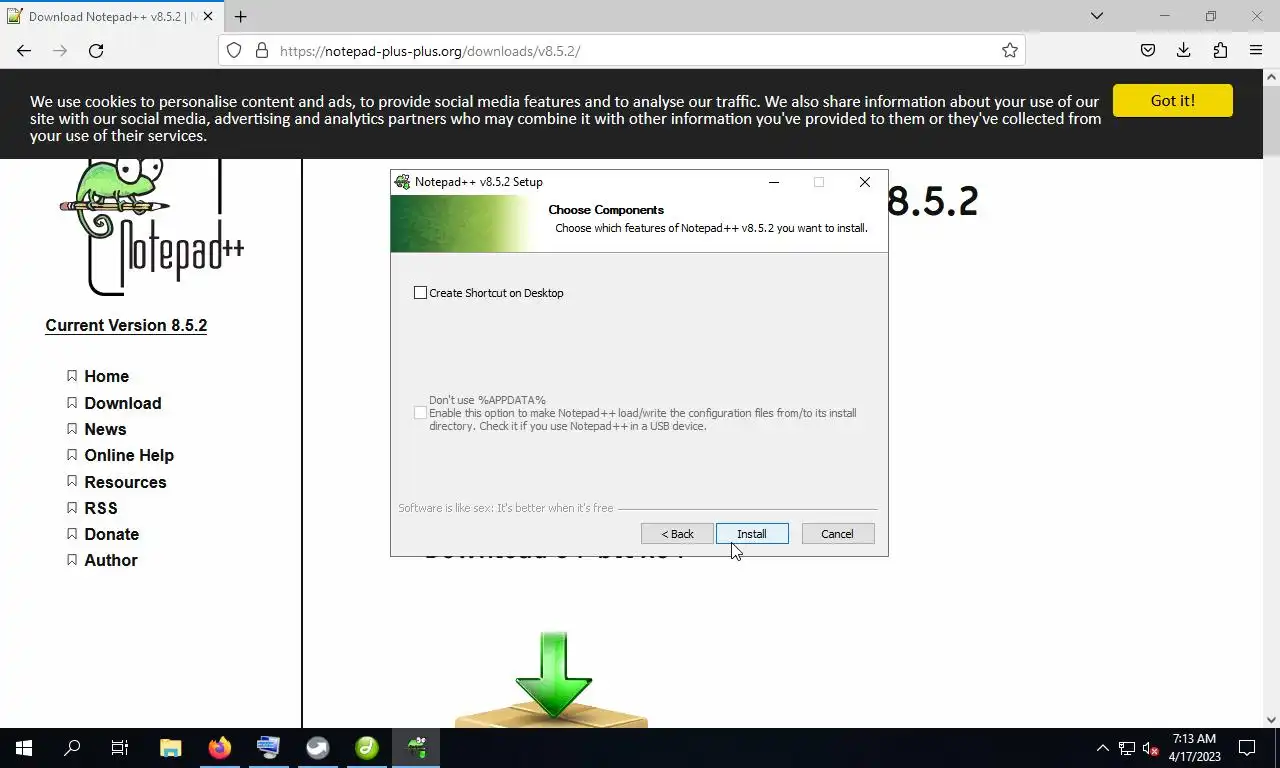Open Firefox extensions puzzle icon
Viewport: 1280px width, 768px height.
pos(1220,51)
